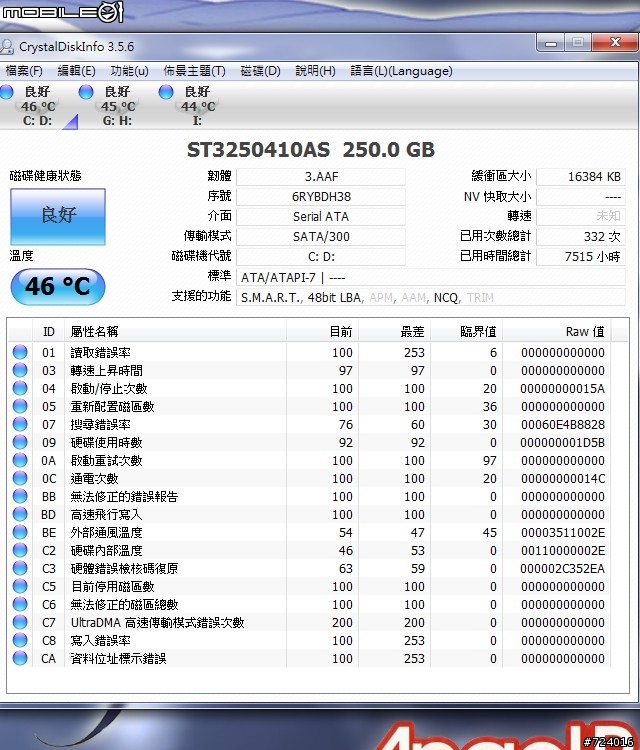The width and height of the screenshot is (640, 750).
Task: Click the status icon for 資料位址標示錯誤
Action: click(x=20, y=658)
